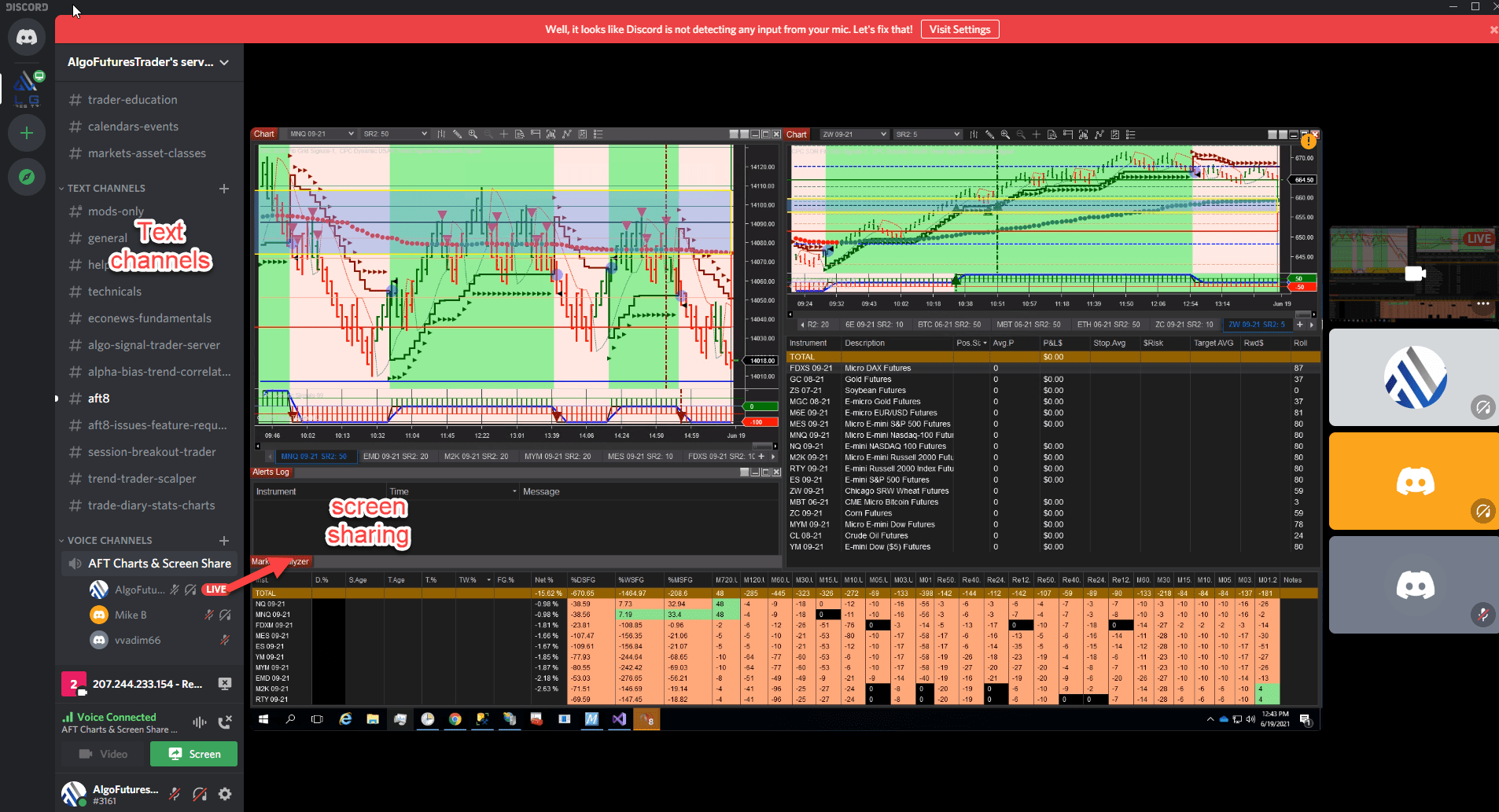Open the session-breakout-trader channel
Image resolution: width=1499 pixels, height=812 pixels.
tap(149, 452)
